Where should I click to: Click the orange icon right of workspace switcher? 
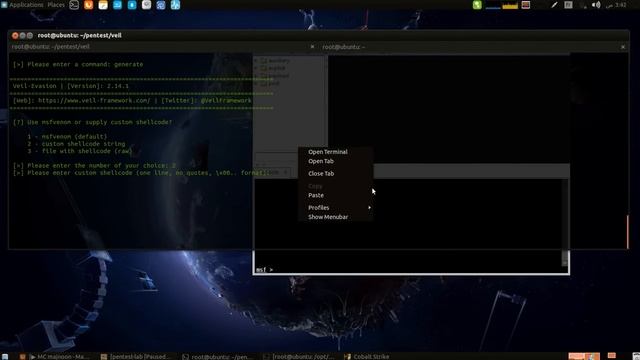point(611,356)
